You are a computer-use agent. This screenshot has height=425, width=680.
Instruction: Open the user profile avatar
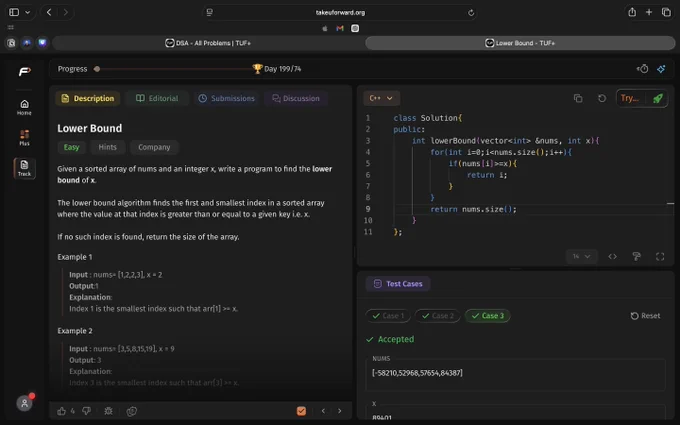pos(24,403)
